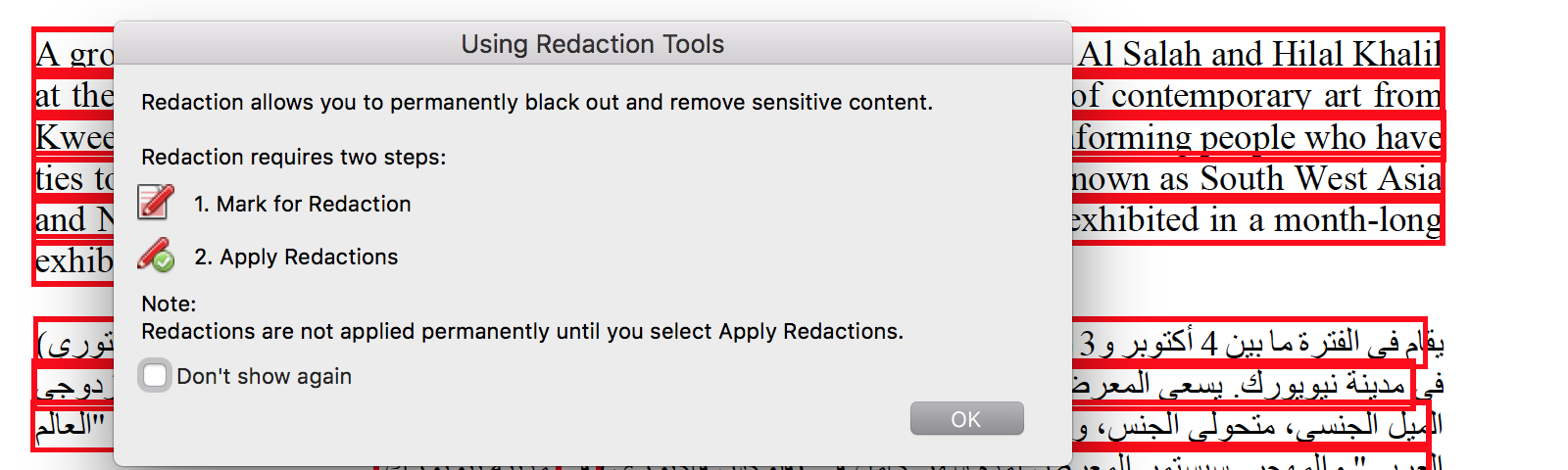Click the Note about applying redactions permanently
1568x470 pixels.
click(522, 318)
